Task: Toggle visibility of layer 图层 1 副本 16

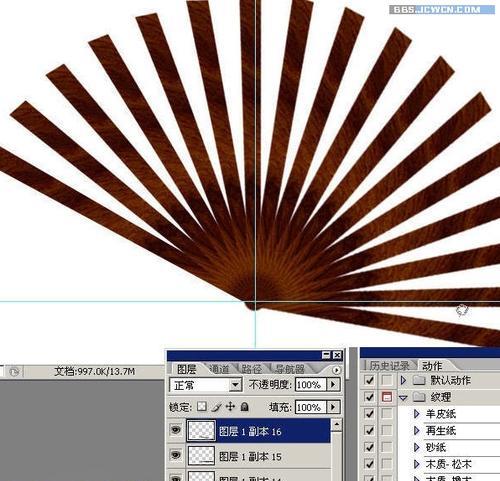Action: coord(176,430)
